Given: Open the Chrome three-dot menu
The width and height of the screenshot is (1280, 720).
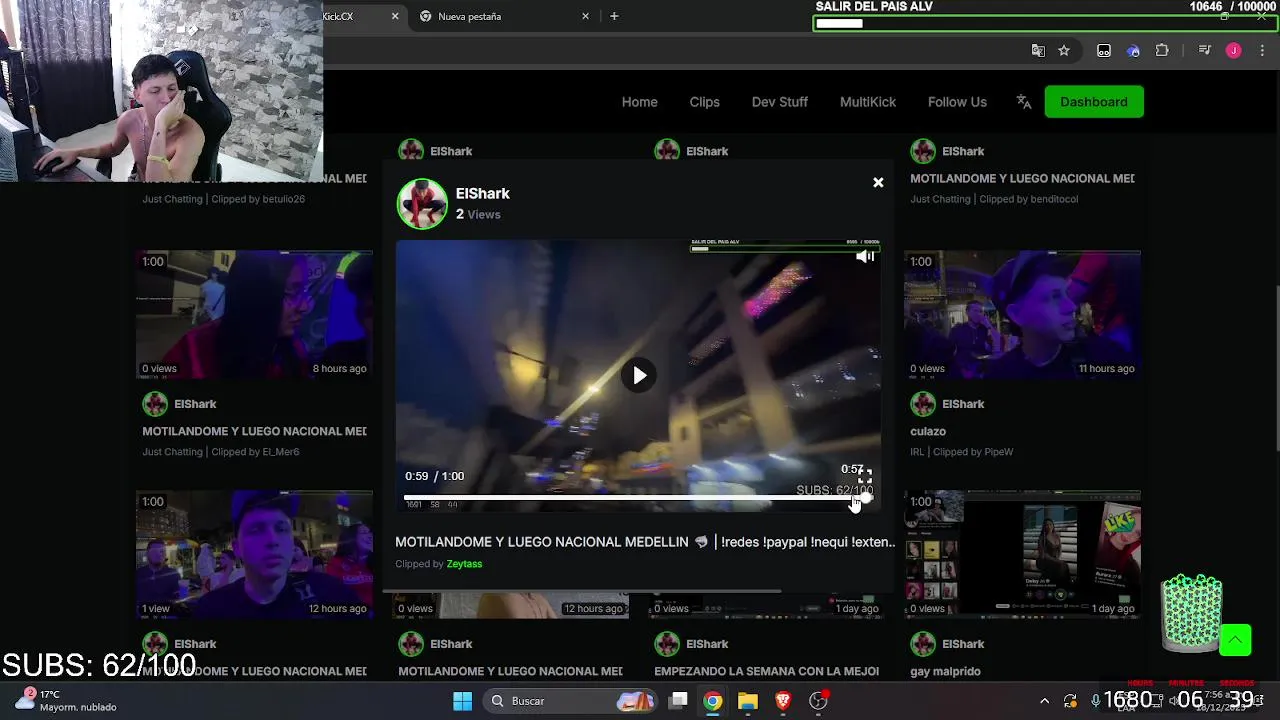Looking at the screenshot, I should pos(1262,51).
